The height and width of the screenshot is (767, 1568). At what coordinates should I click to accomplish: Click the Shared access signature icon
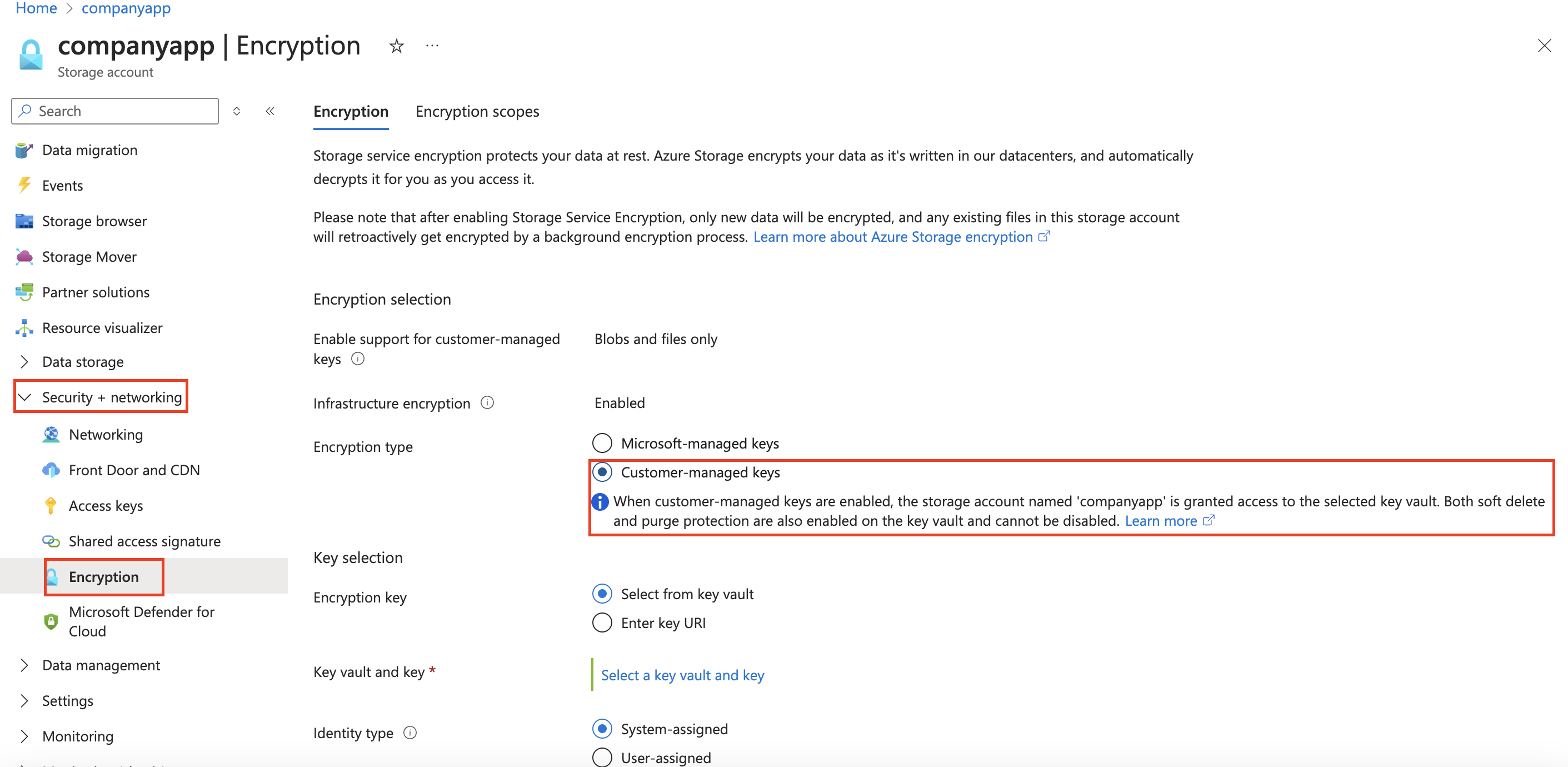(51, 541)
